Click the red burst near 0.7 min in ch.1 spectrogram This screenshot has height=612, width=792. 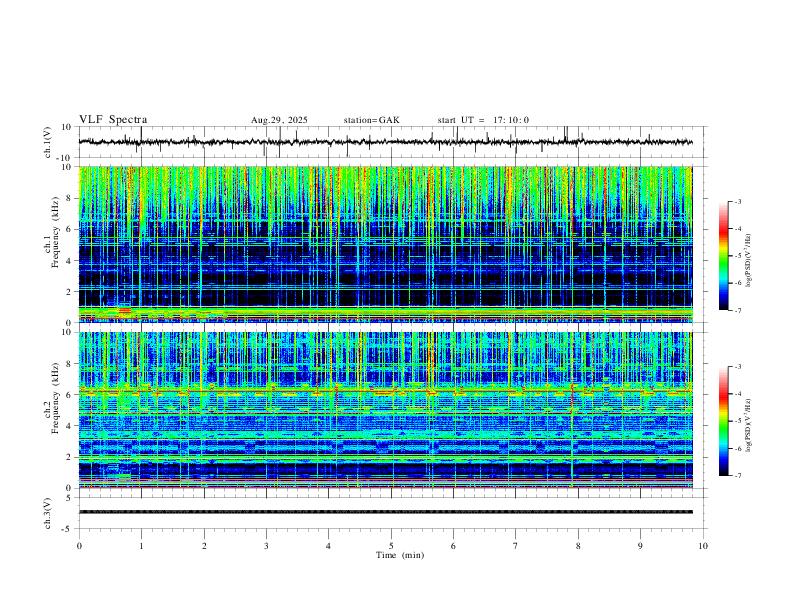(124, 310)
